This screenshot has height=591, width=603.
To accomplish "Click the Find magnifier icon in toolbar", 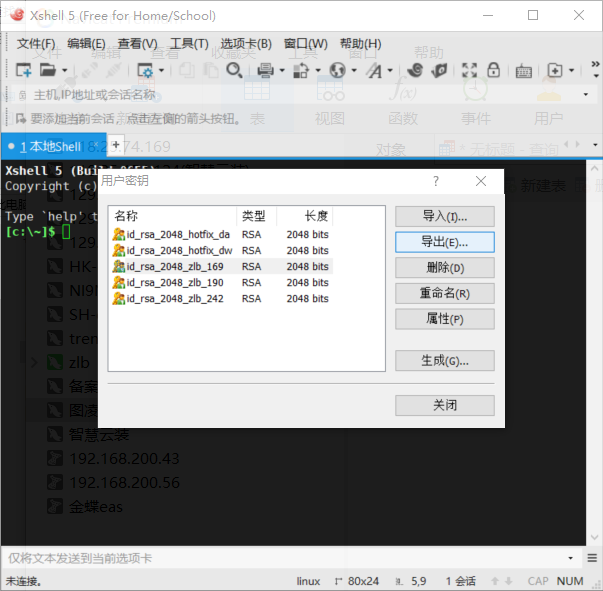I will pos(234,70).
